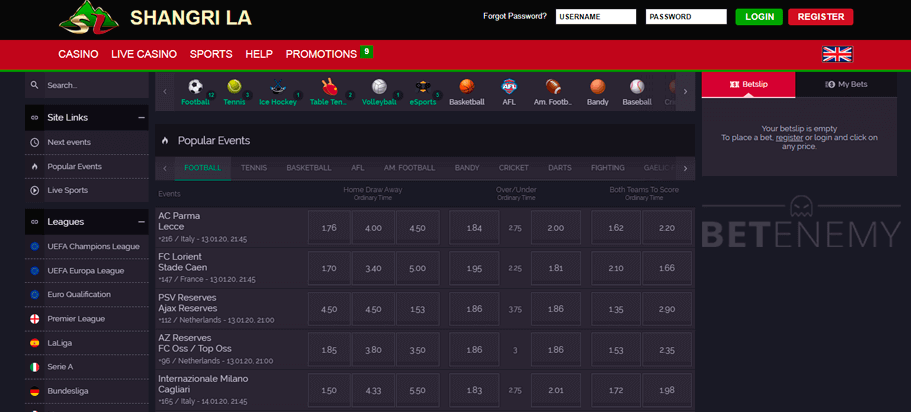911x412 pixels.
Task: Click the search magnifier icon
Action: click(x=34, y=85)
